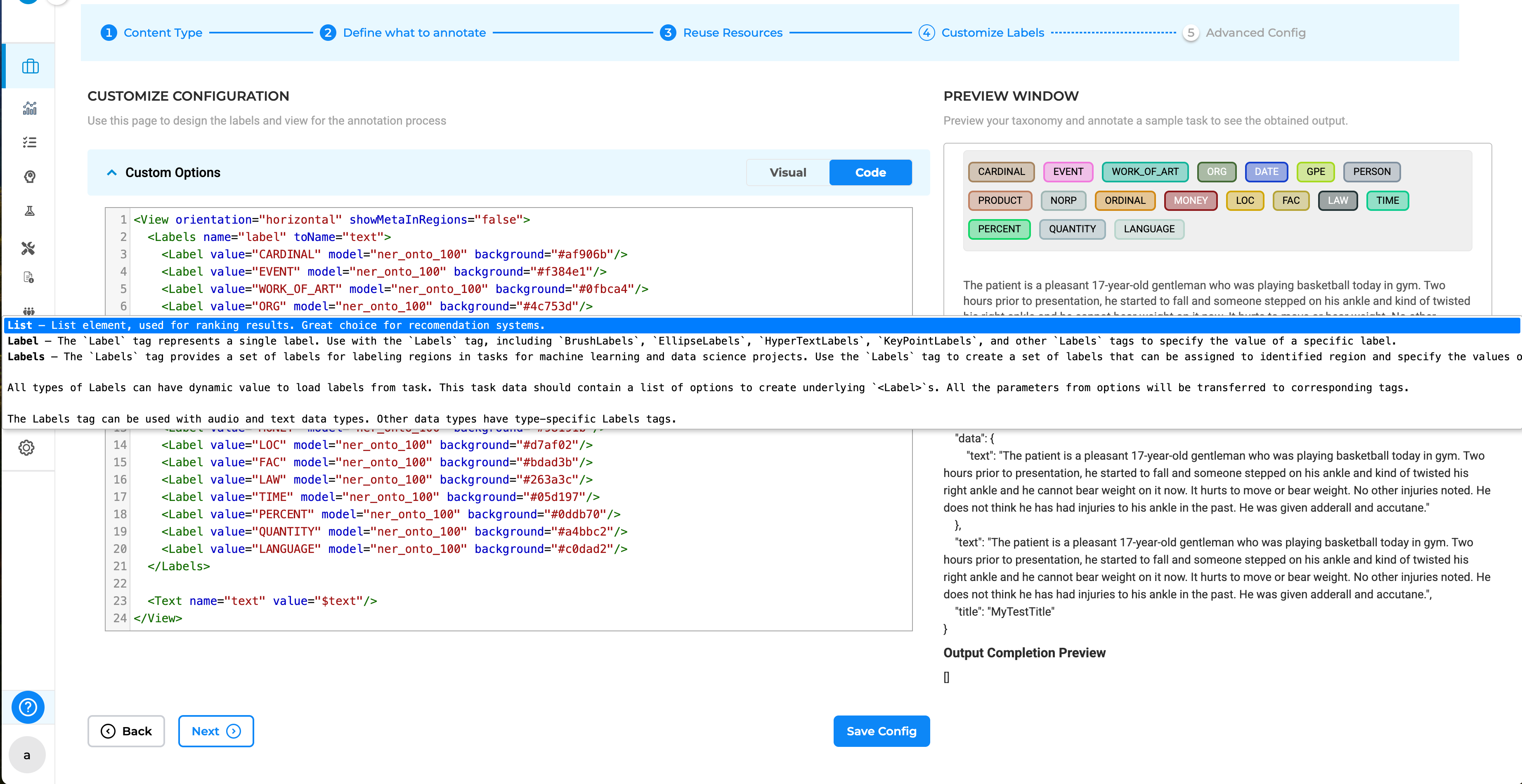Switch to the Code editor tab
This screenshot has width=1522, height=784.
[x=870, y=172]
